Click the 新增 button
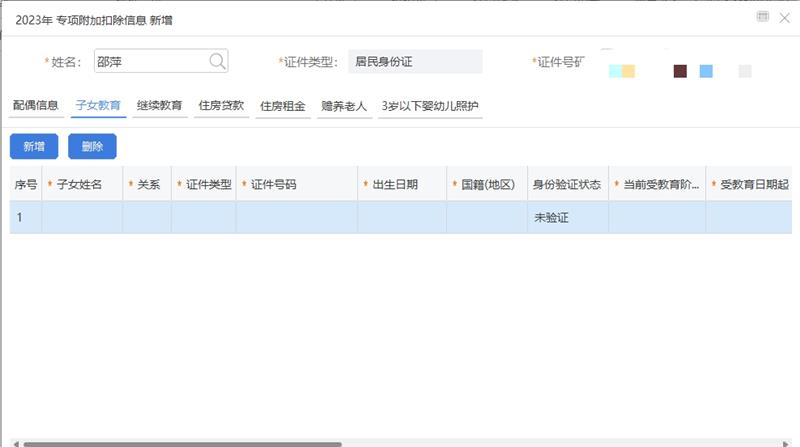Viewport: 800px width, 447px height. tap(34, 146)
